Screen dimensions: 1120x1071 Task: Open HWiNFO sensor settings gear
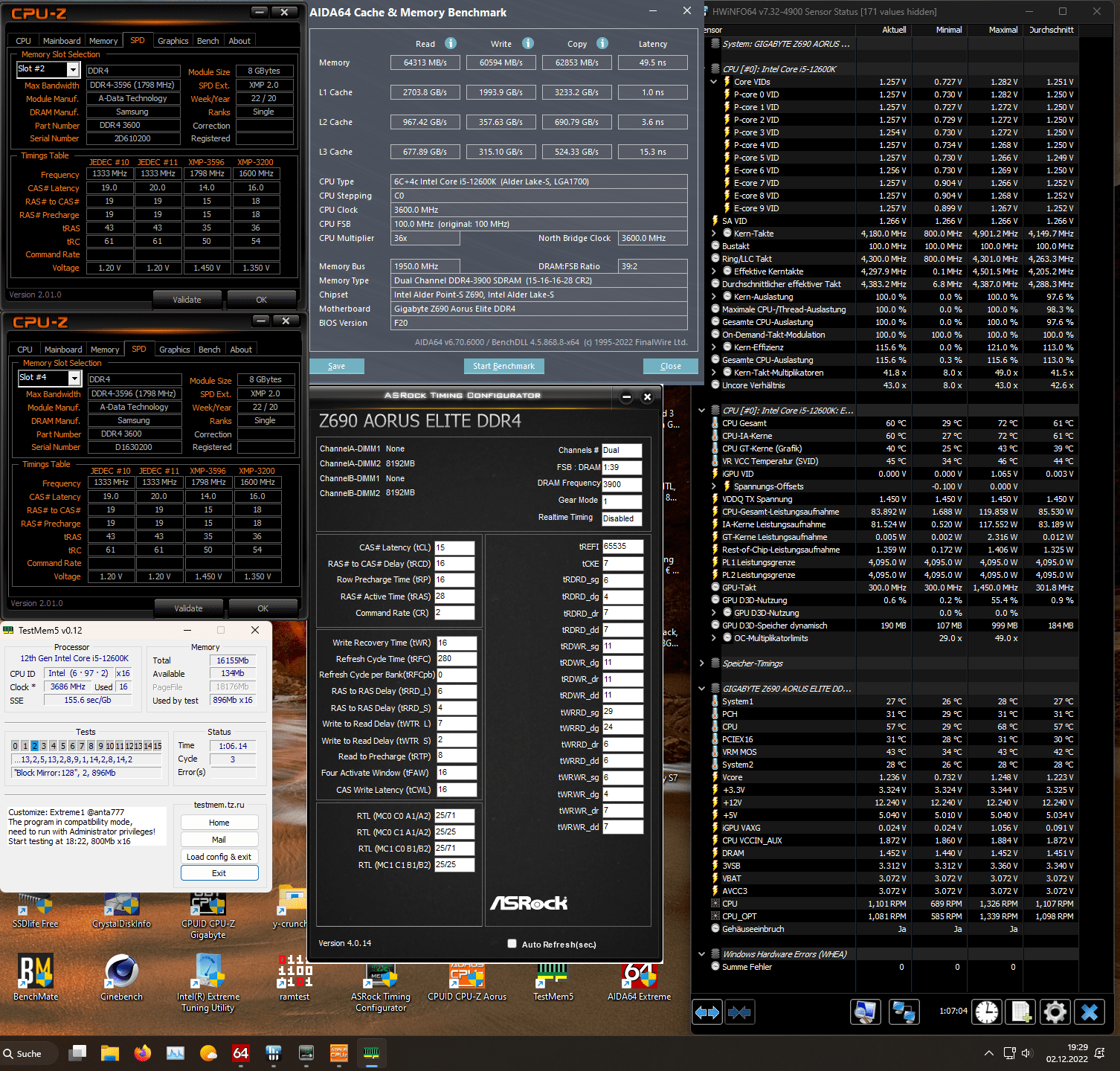coord(1055,1012)
